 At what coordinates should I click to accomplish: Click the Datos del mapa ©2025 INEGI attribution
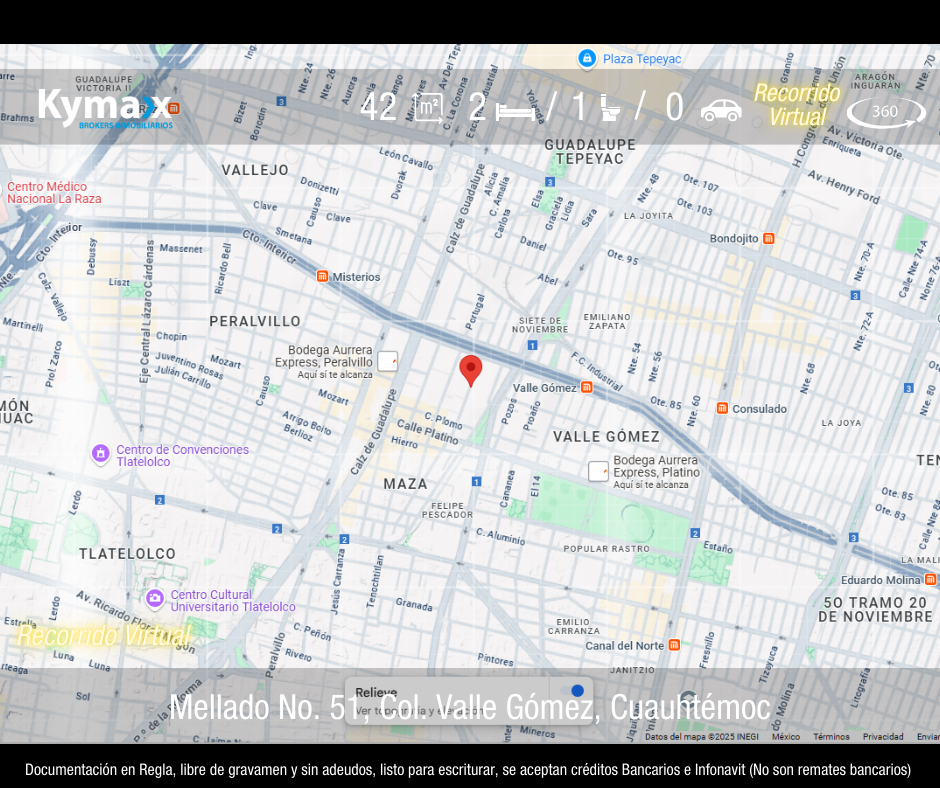(702, 736)
